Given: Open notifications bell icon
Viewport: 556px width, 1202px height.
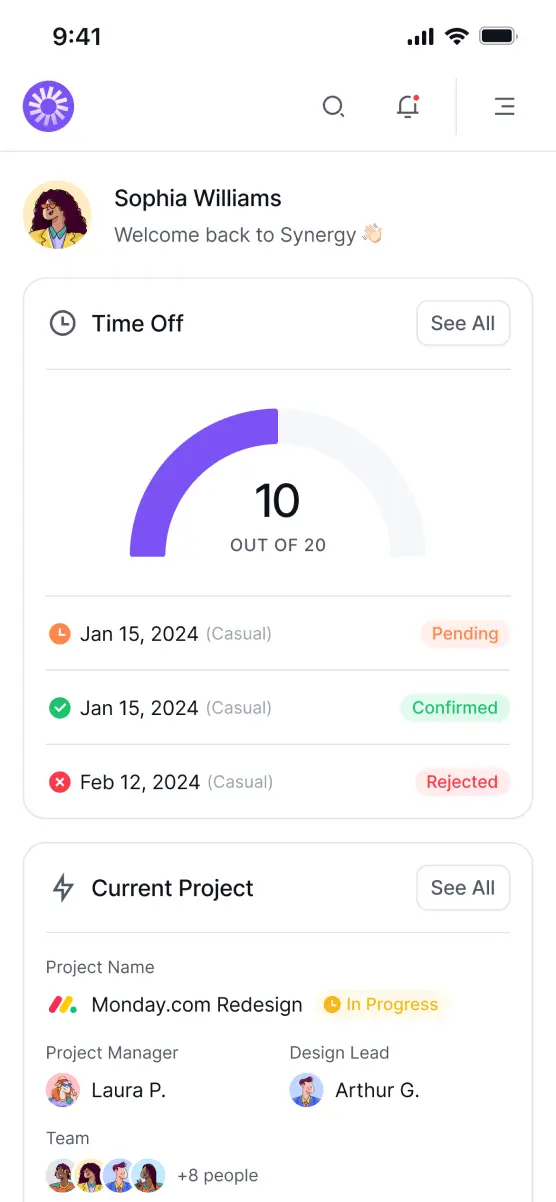Looking at the screenshot, I should [x=407, y=106].
